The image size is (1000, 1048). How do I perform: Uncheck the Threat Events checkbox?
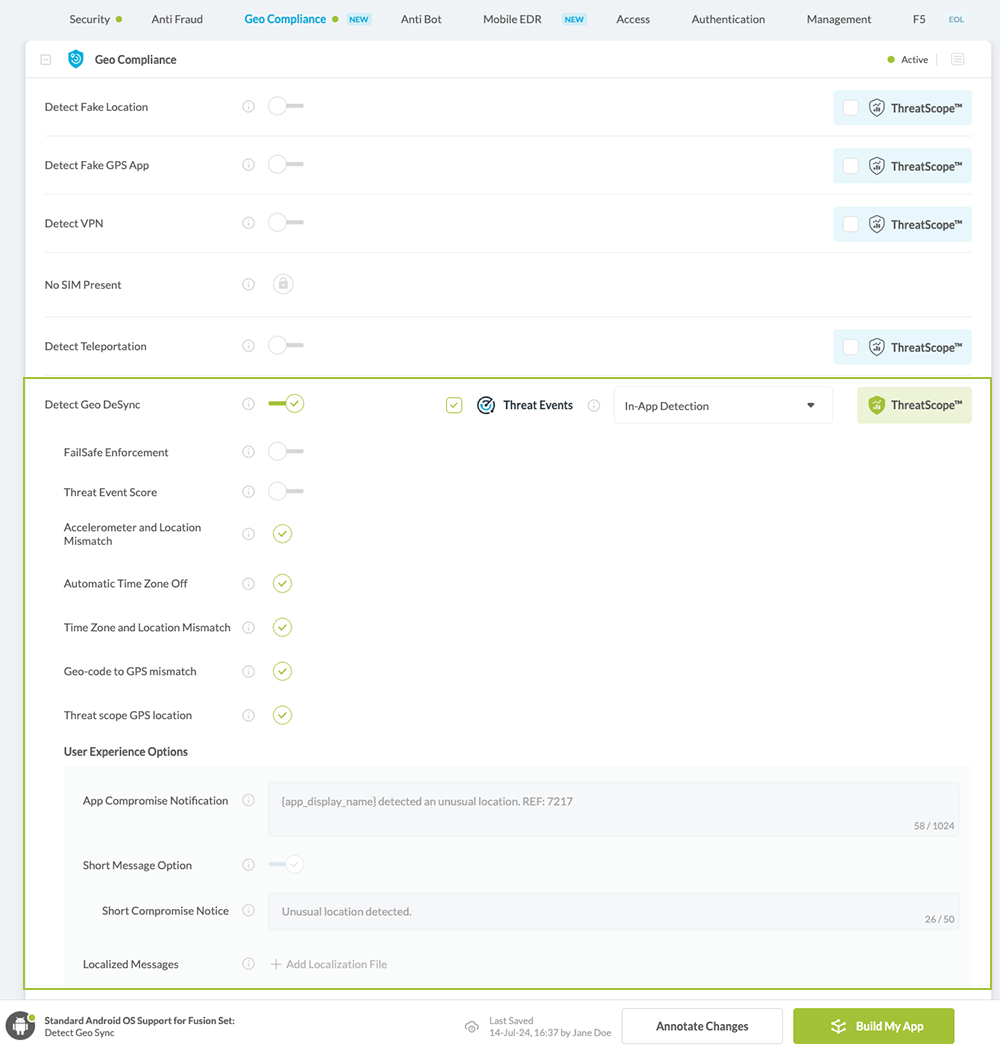pos(454,404)
